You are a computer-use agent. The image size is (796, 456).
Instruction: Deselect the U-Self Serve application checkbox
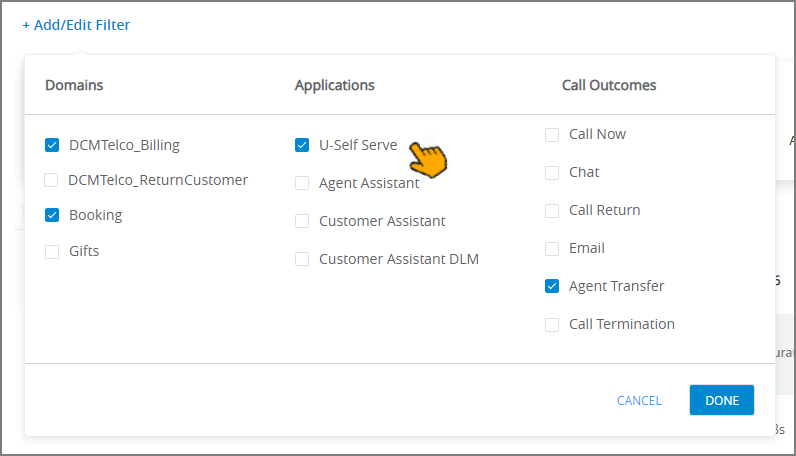[x=302, y=145]
